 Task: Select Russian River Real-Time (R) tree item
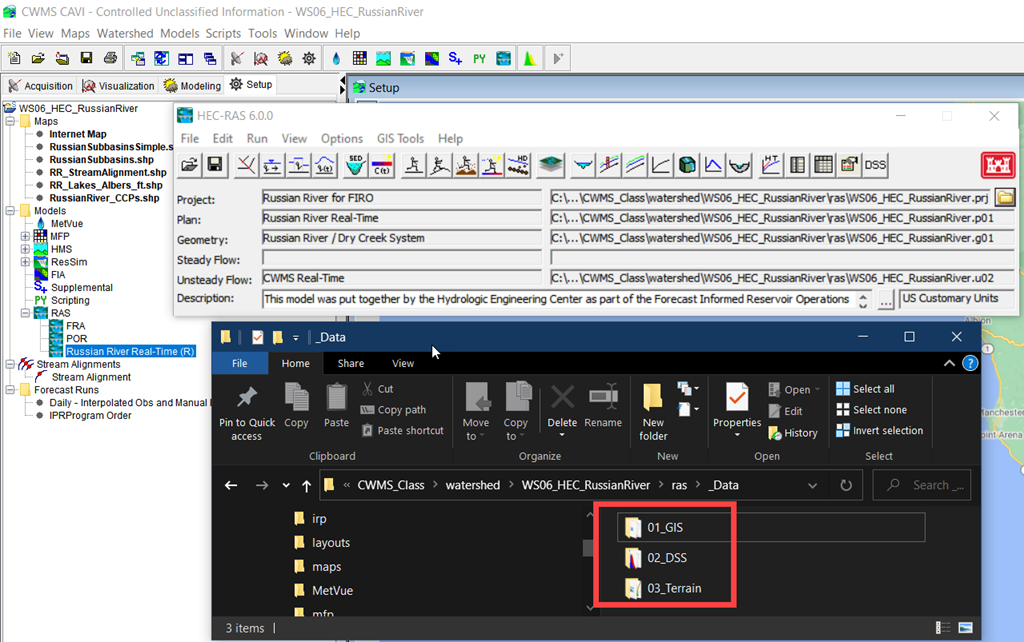click(x=130, y=351)
